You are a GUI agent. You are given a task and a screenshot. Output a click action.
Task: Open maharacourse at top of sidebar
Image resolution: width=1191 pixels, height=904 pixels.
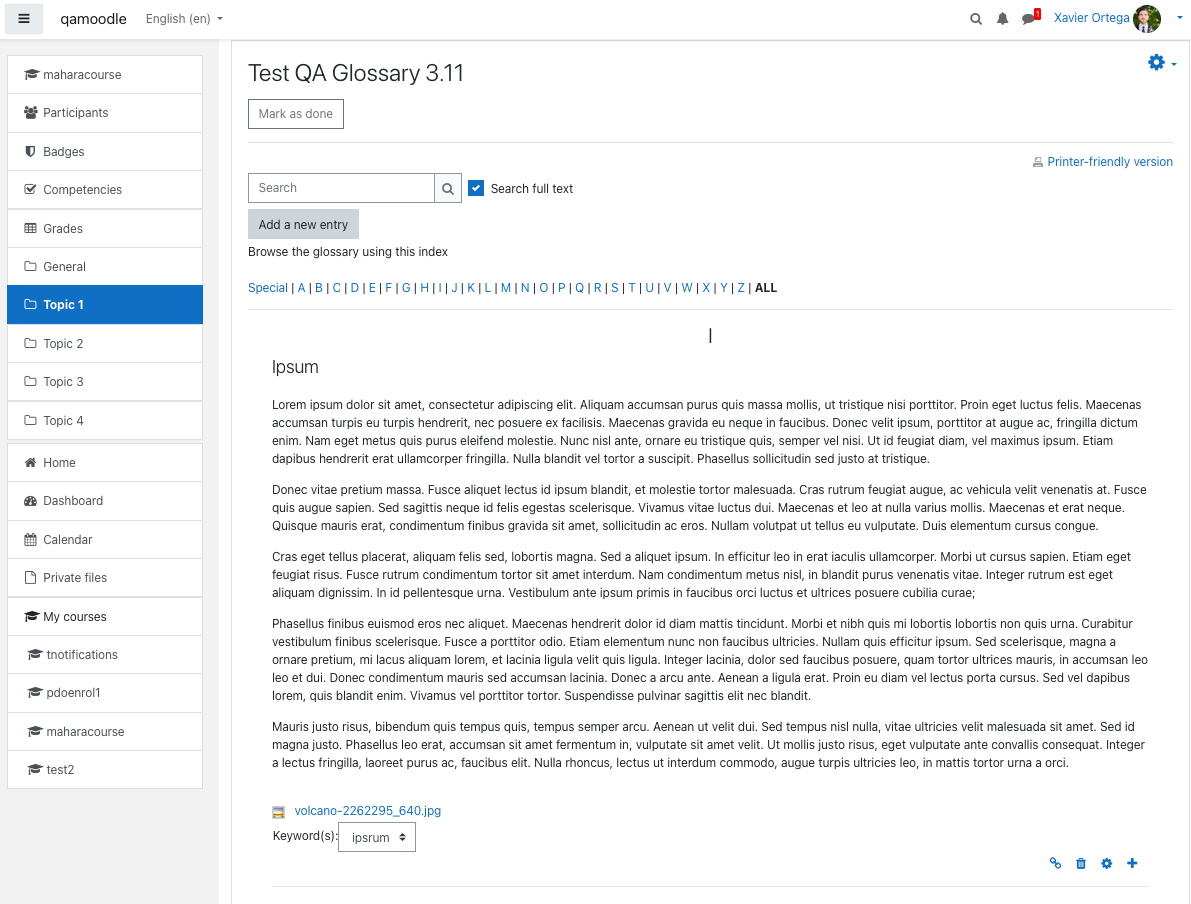pyautogui.click(x=105, y=74)
